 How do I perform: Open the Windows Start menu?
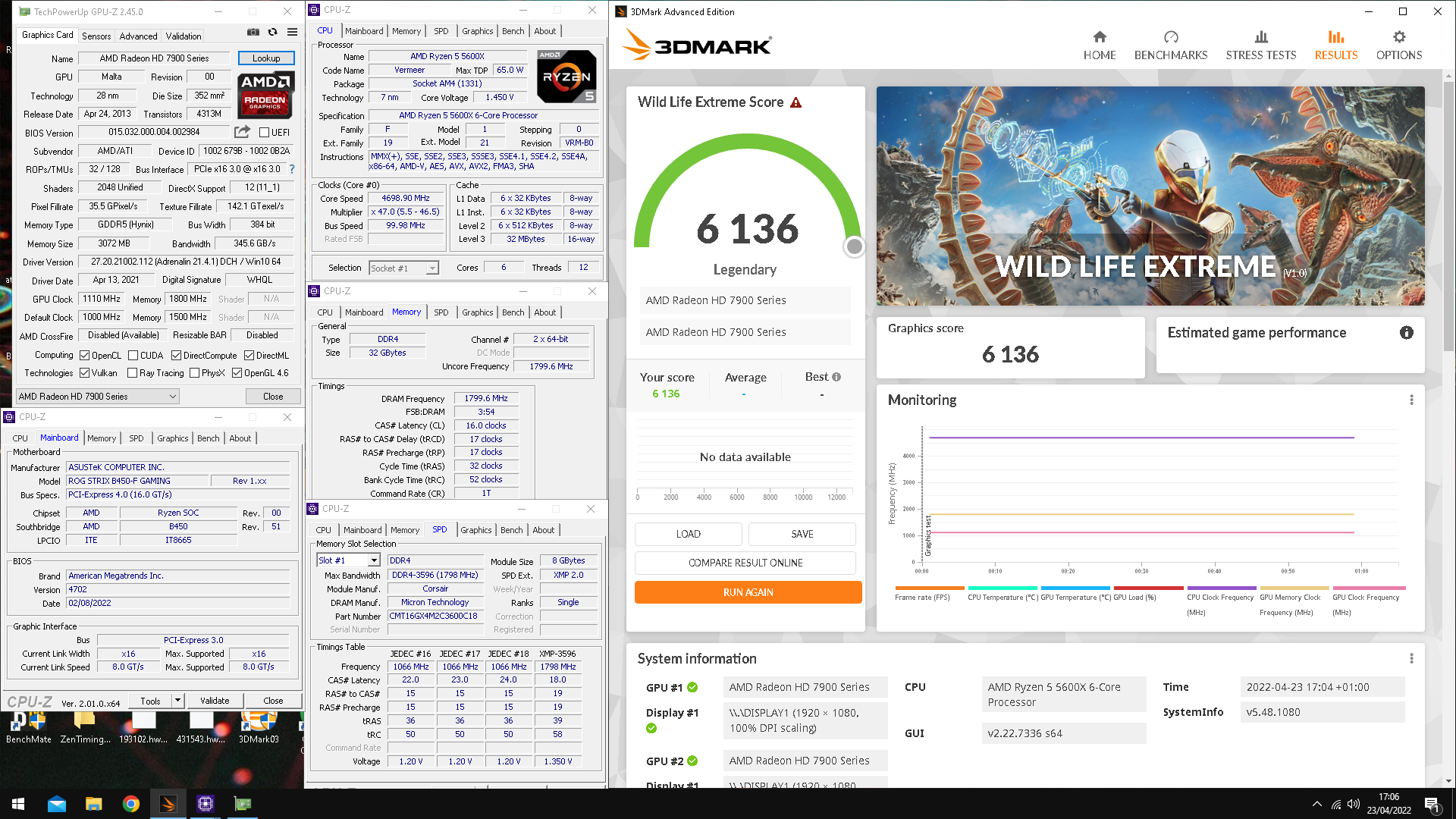[18, 804]
